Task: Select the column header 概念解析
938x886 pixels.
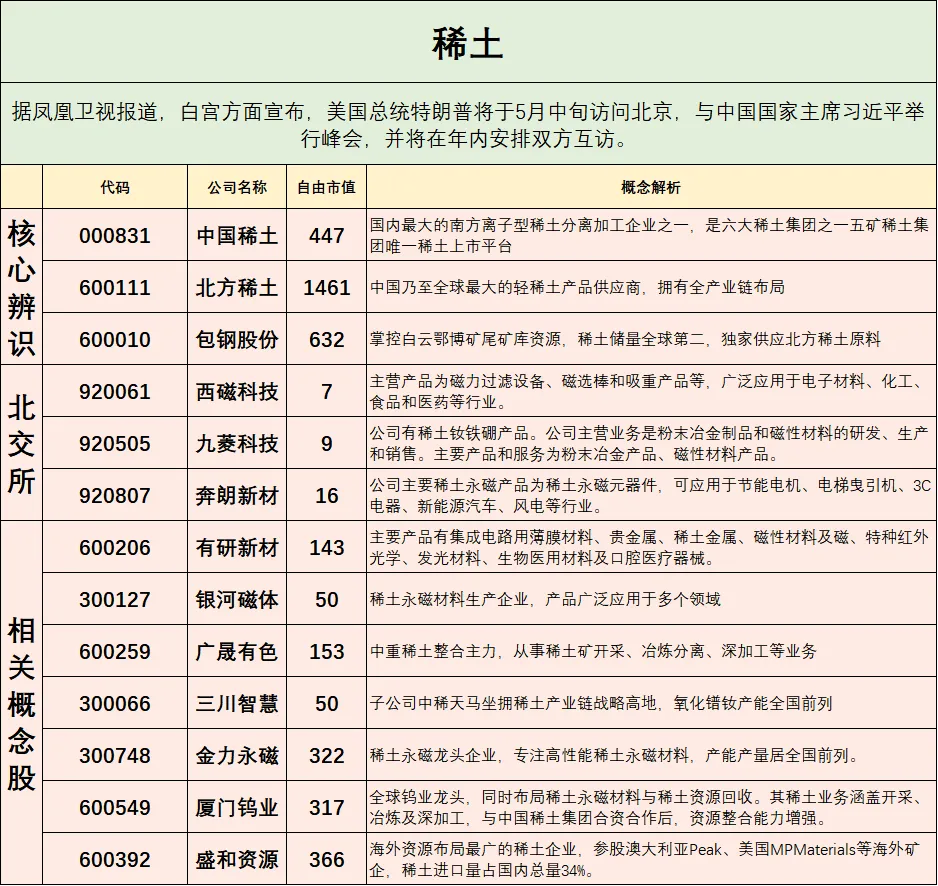Action: pos(651,187)
